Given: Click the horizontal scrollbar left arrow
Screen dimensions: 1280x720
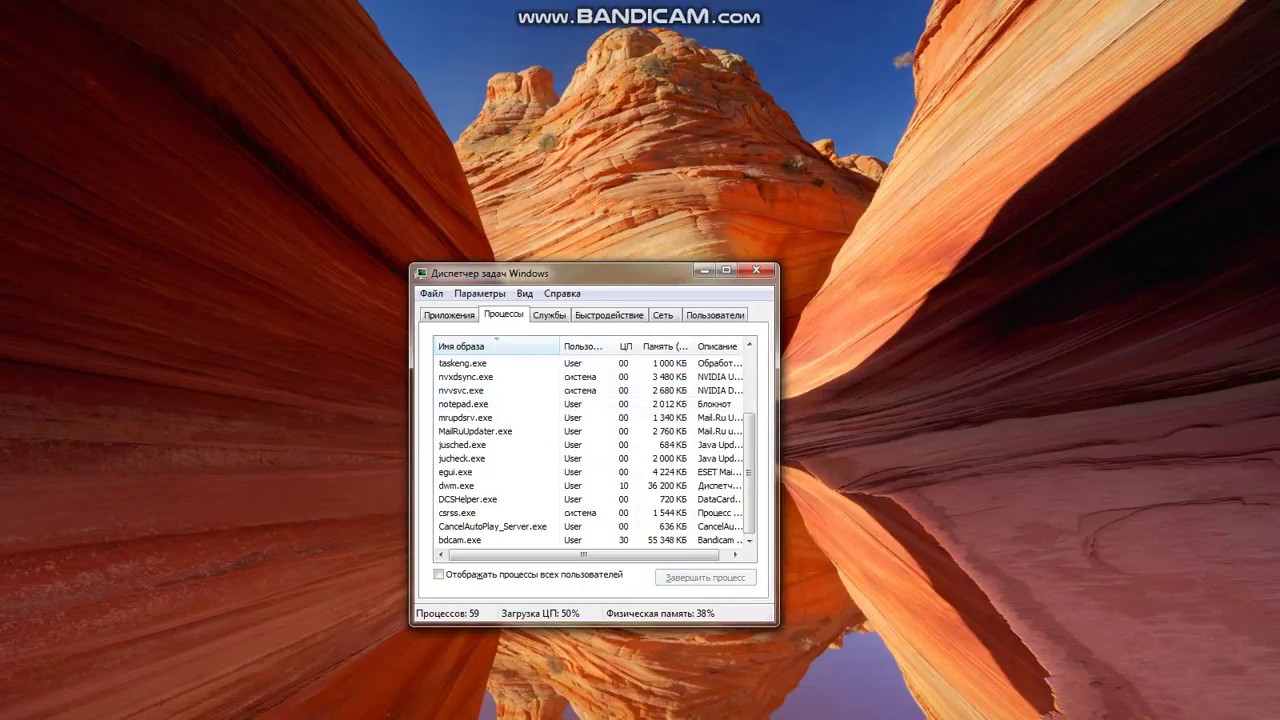Looking at the screenshot, I should click(441, 555).
